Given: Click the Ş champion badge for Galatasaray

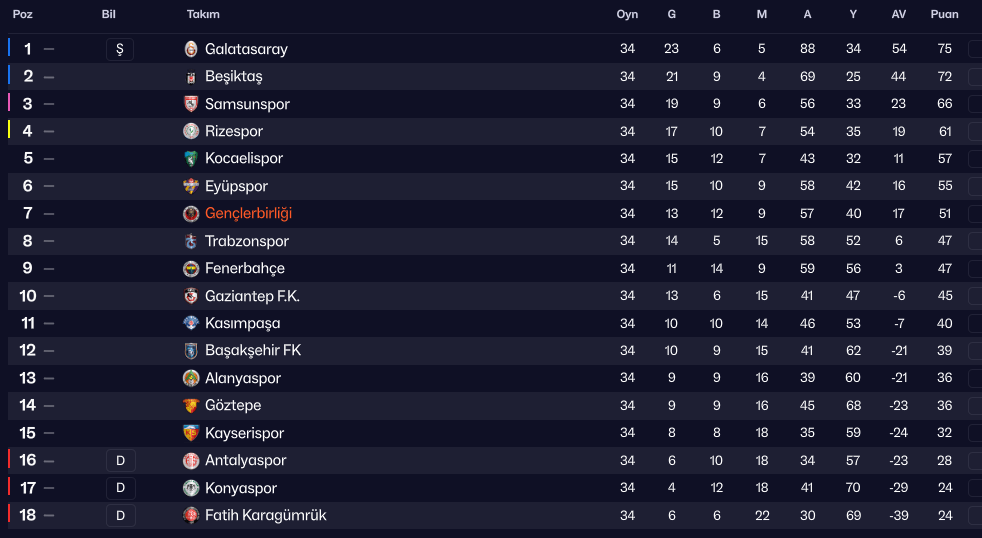Looking at the screenshot, I should [120, 49].
